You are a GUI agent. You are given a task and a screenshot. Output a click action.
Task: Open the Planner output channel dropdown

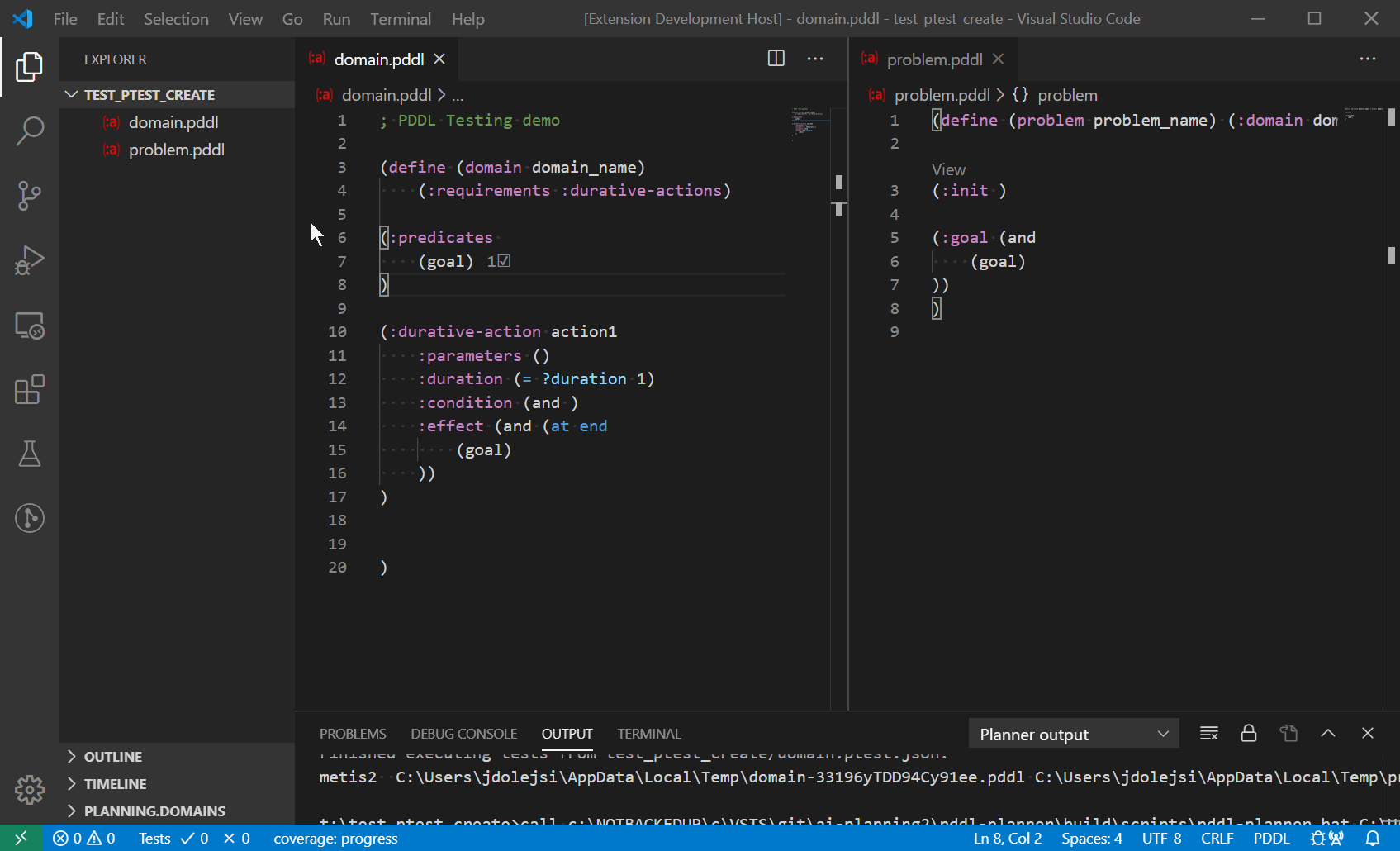point(1074,735)
